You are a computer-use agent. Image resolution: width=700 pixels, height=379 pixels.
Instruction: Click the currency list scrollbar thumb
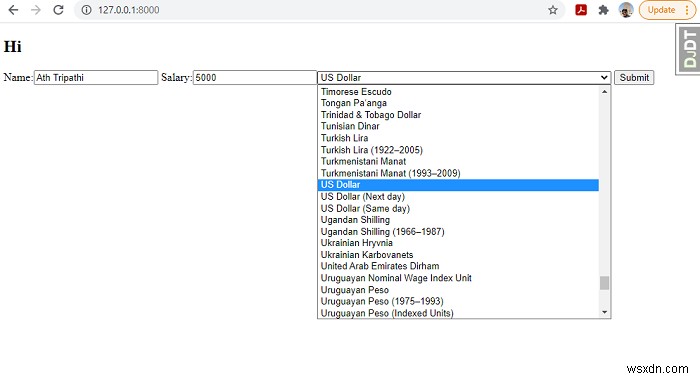(x=604, y=283)
